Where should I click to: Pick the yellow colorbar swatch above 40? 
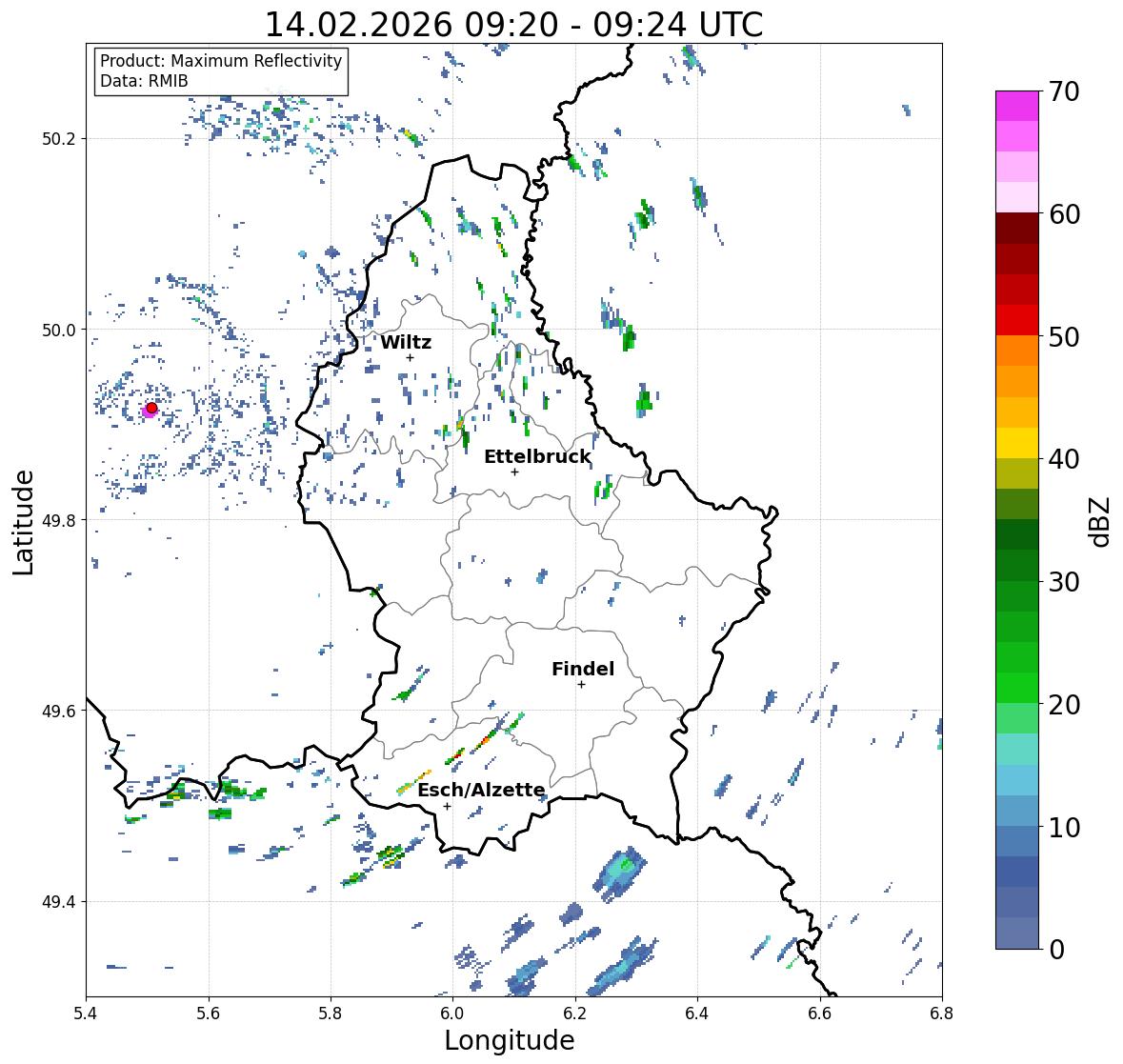click(x=1017, y=443)
